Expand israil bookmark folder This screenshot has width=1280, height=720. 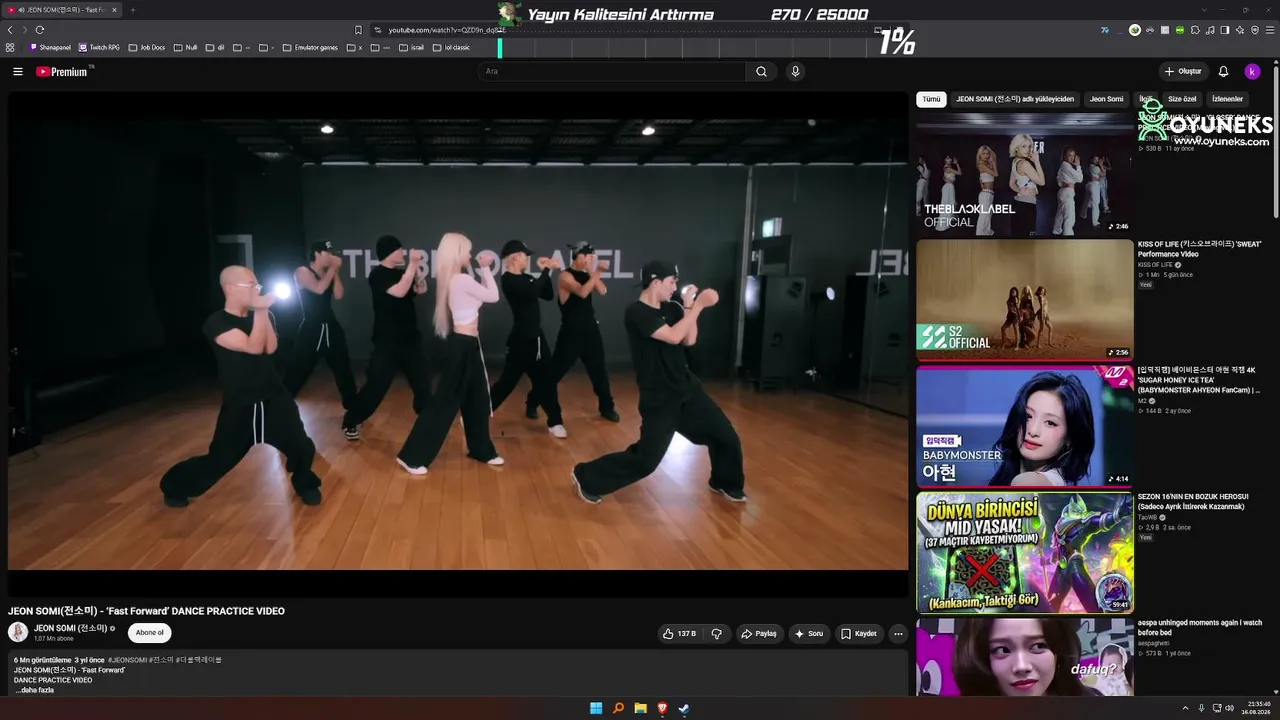coord(411,47)
